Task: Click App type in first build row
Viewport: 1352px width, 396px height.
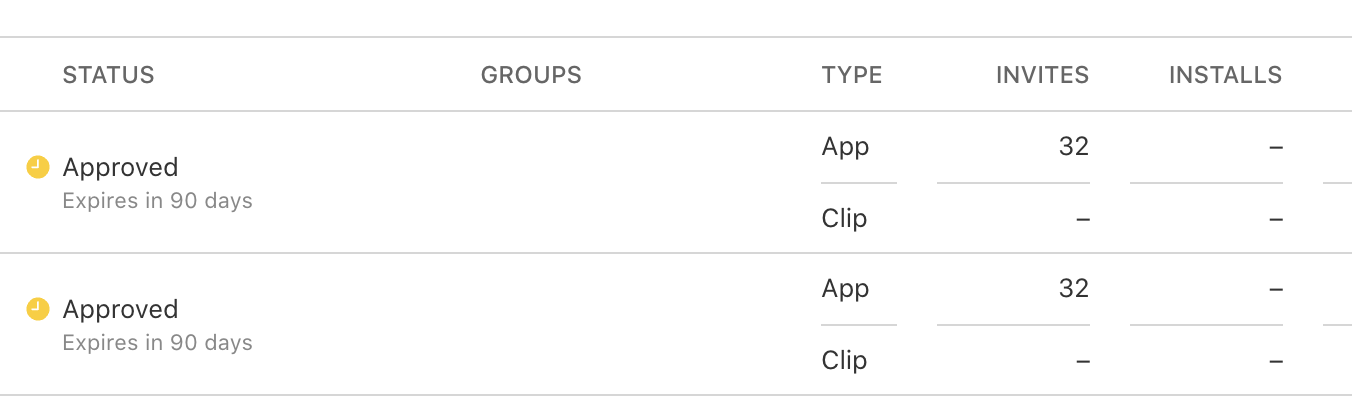Action: point(845,148)
